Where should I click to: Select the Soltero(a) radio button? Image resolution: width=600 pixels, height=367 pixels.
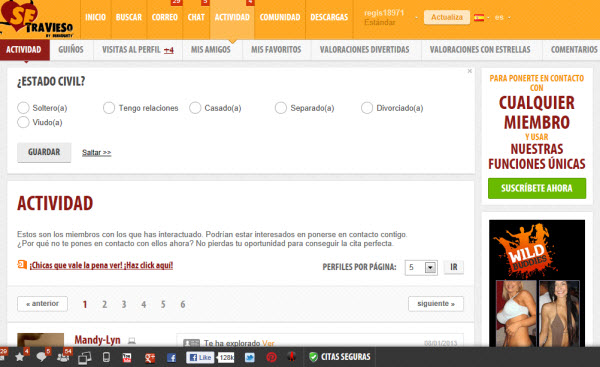click(x=23, y=108)
